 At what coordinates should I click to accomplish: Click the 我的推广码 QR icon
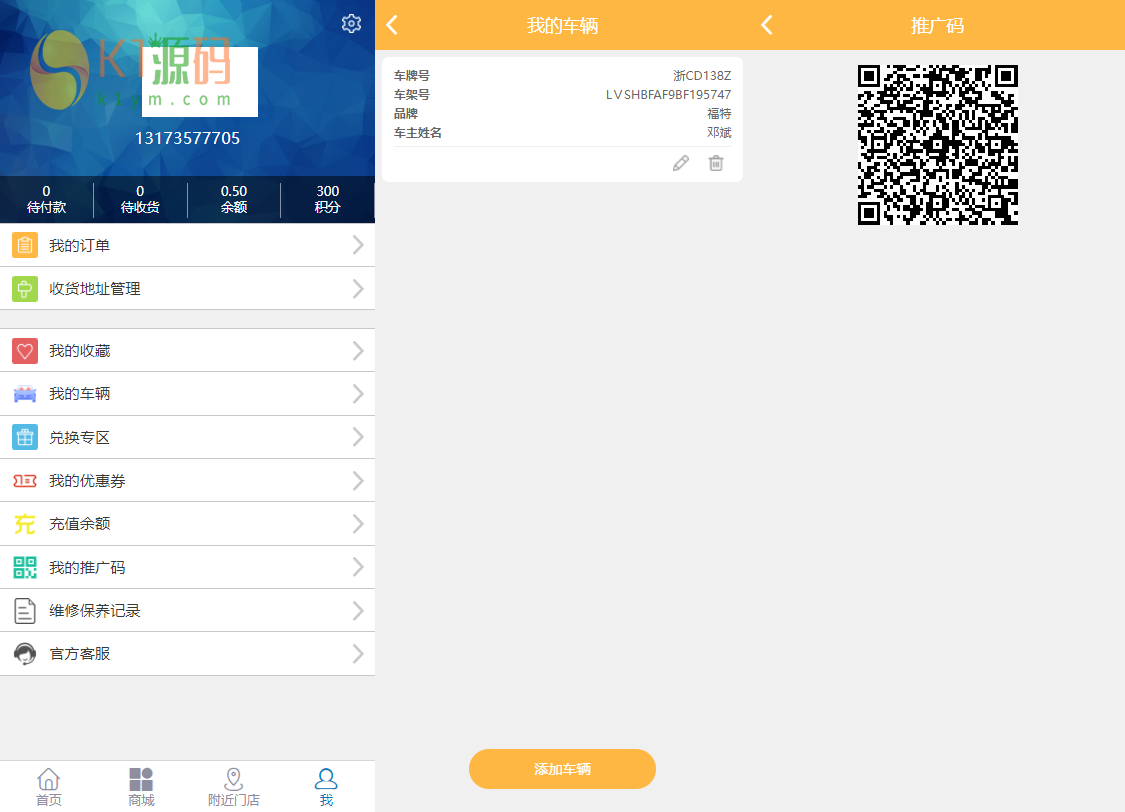pyautogui.click(x=25, y=567)
